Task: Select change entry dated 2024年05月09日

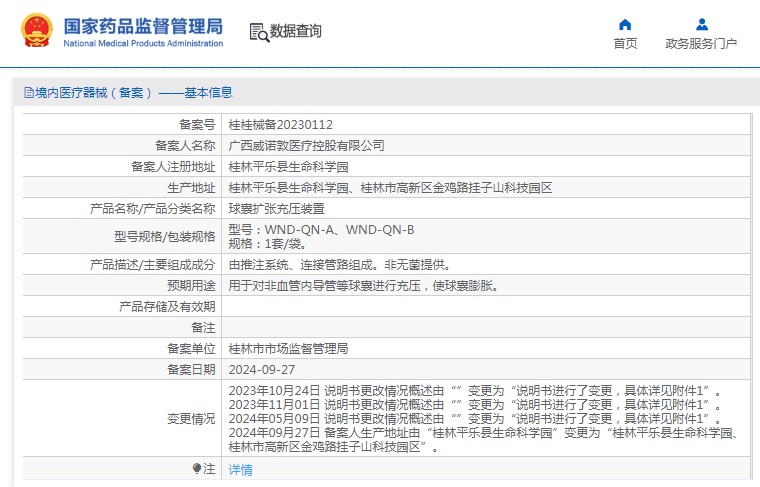Action: [475, 419]
